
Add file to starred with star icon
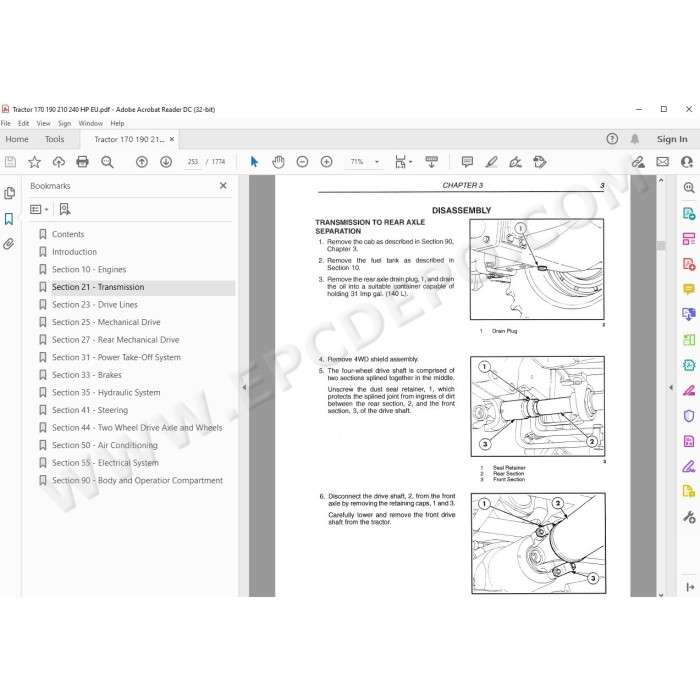click(34, 162)
